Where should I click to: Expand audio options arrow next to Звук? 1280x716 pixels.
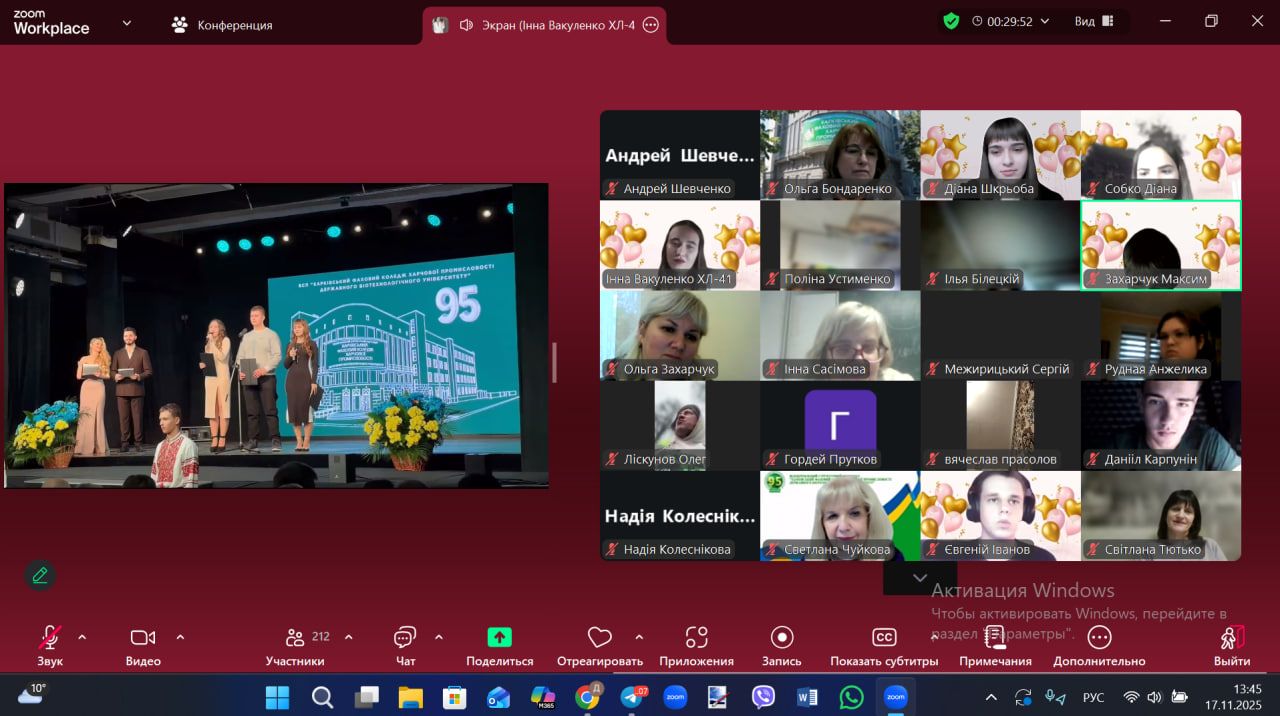[82, 637]
